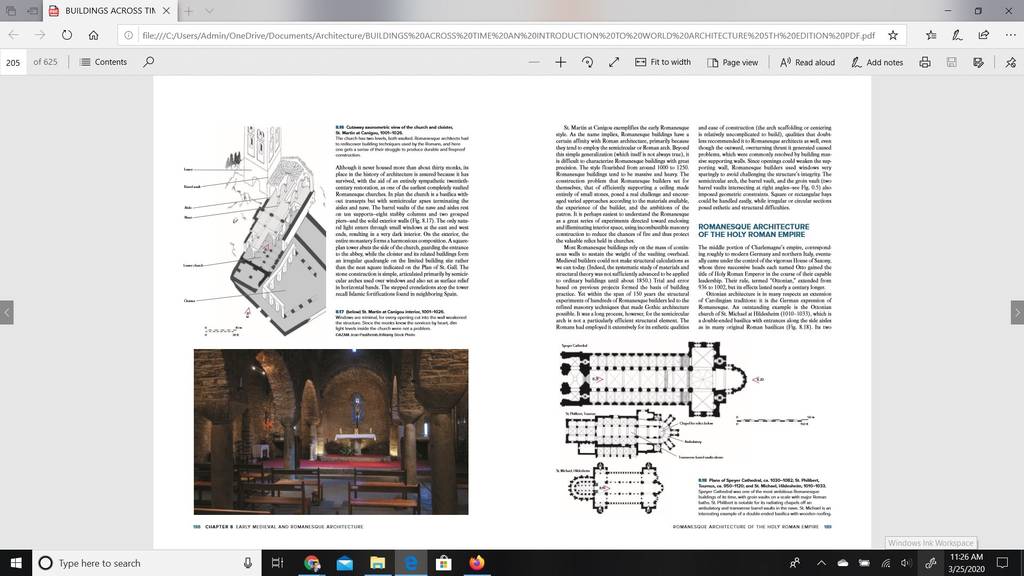Open the Favorites hub icon
The height and width of the screenshot is (576, 1024).
point(931,35)
